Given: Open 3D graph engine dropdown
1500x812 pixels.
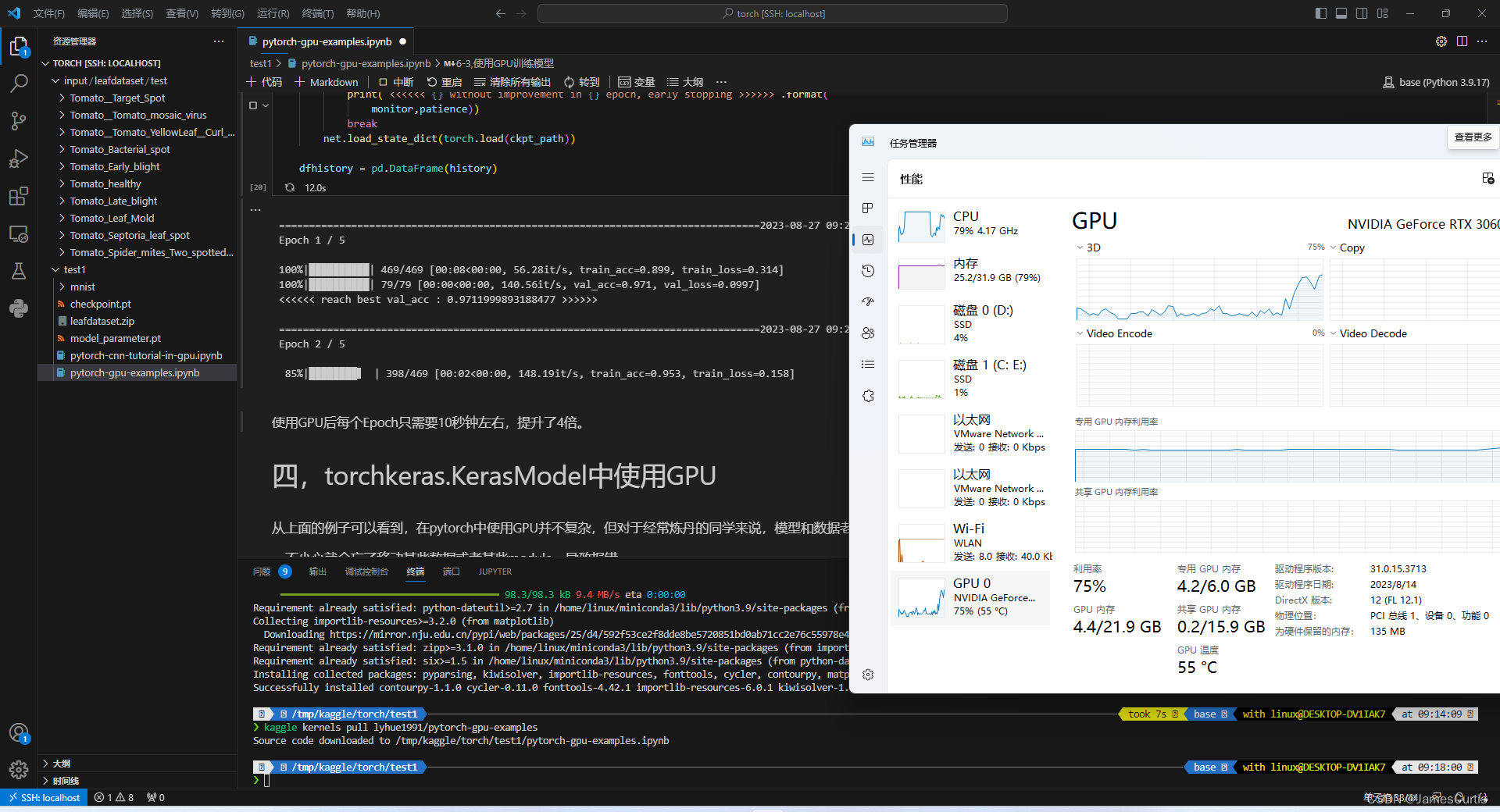Looking at the screenshot, I should pos(1088,248).
